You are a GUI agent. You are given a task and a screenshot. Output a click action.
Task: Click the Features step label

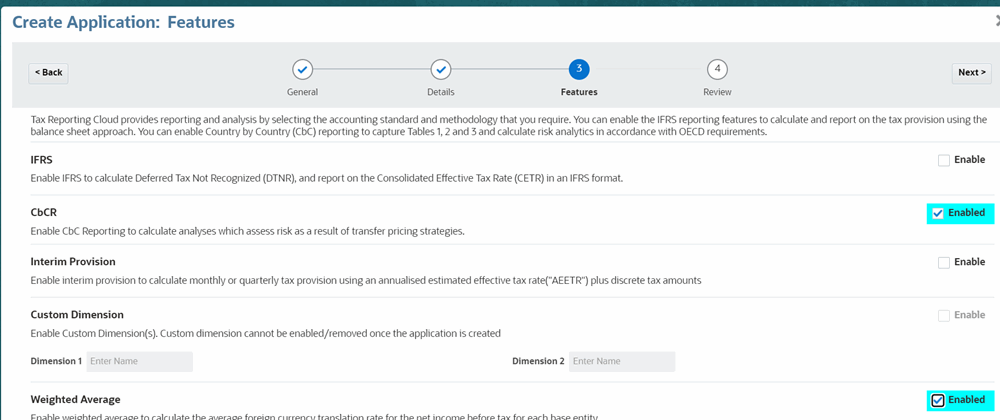point(579,92)
